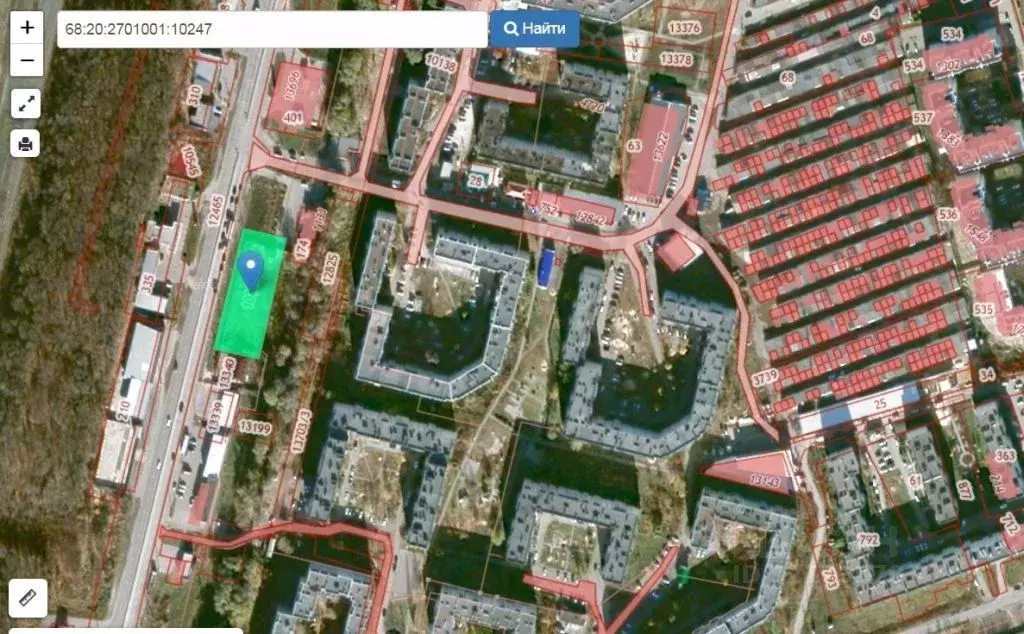The height and width of the screenshot is (634, 1024).
Task: Click parcel label 752
Action: click(549, 210)
